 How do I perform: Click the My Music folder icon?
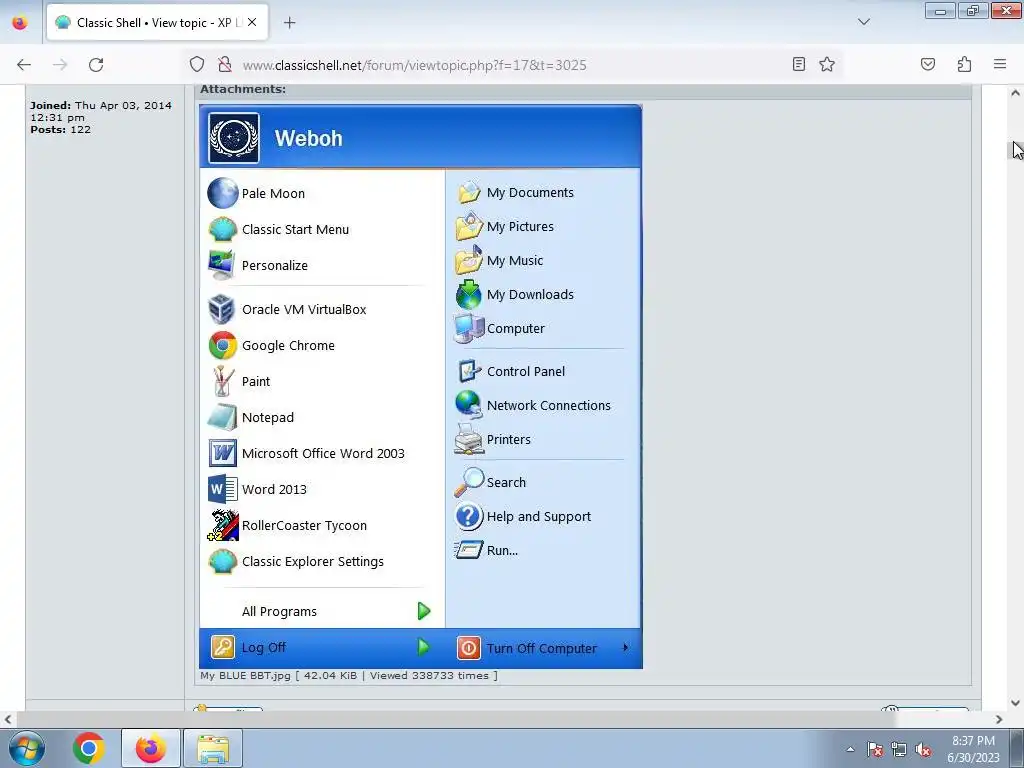(469, 261)
